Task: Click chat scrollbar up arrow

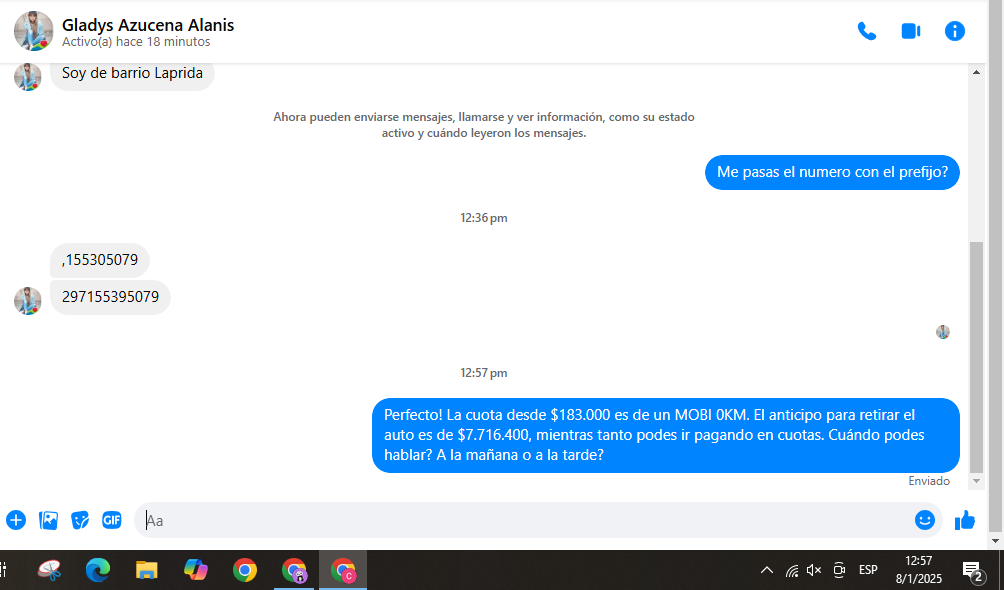Action: pyautogui.click(x=976, y=72)
